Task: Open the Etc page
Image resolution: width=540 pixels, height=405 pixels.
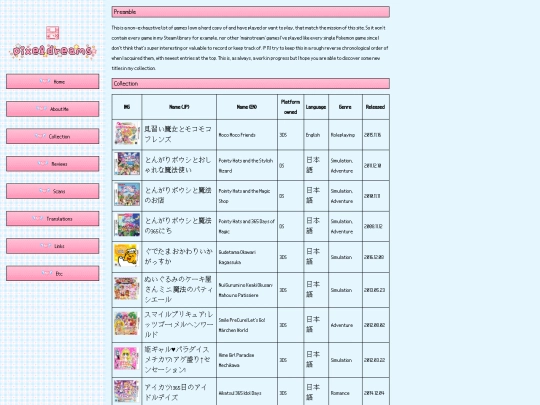Action: [x=52, y=273]
